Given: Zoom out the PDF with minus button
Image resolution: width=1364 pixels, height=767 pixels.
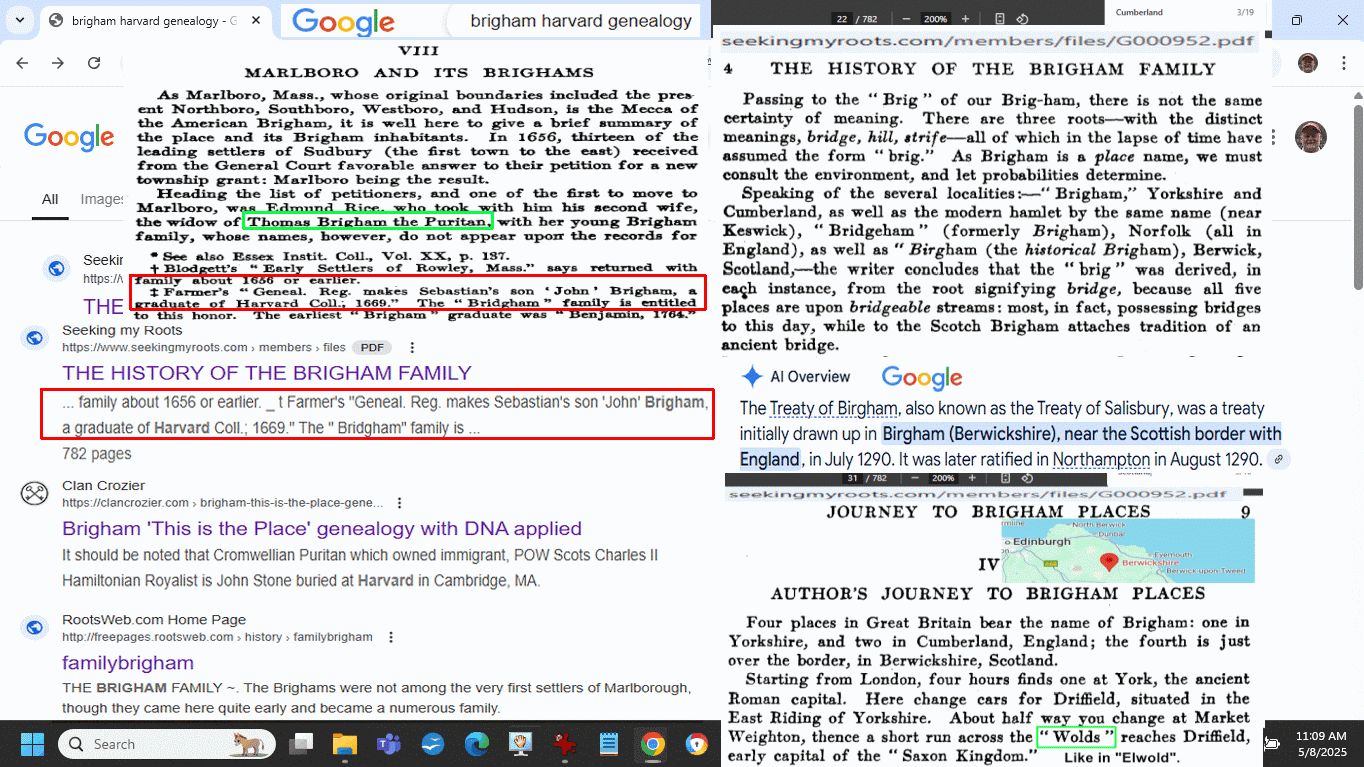Looking at the screenshot, I should point(906,18).
